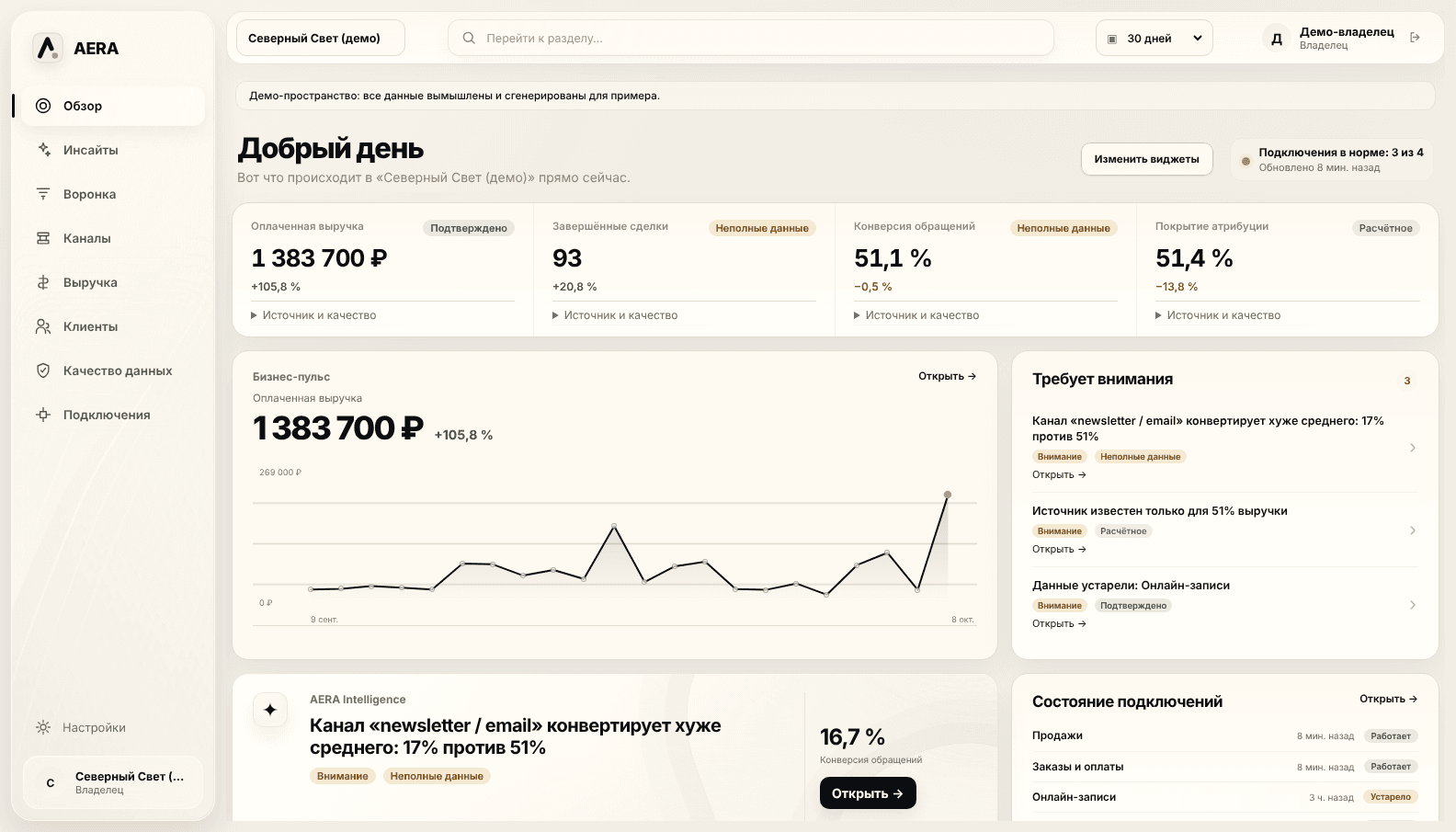Click the Подключения в норме status card
This screenshot has width=1456, height=832.
1331,159
